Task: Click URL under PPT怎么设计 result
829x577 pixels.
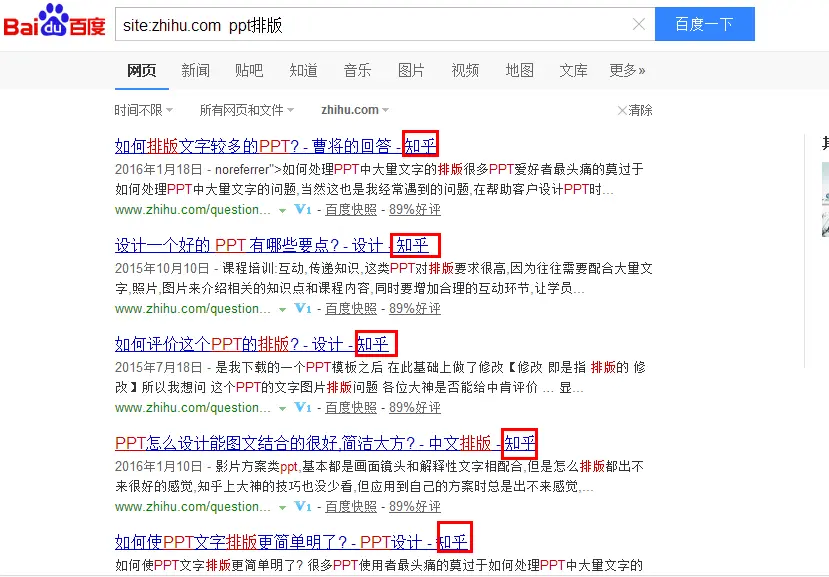Action: click(x=192, y=506)
